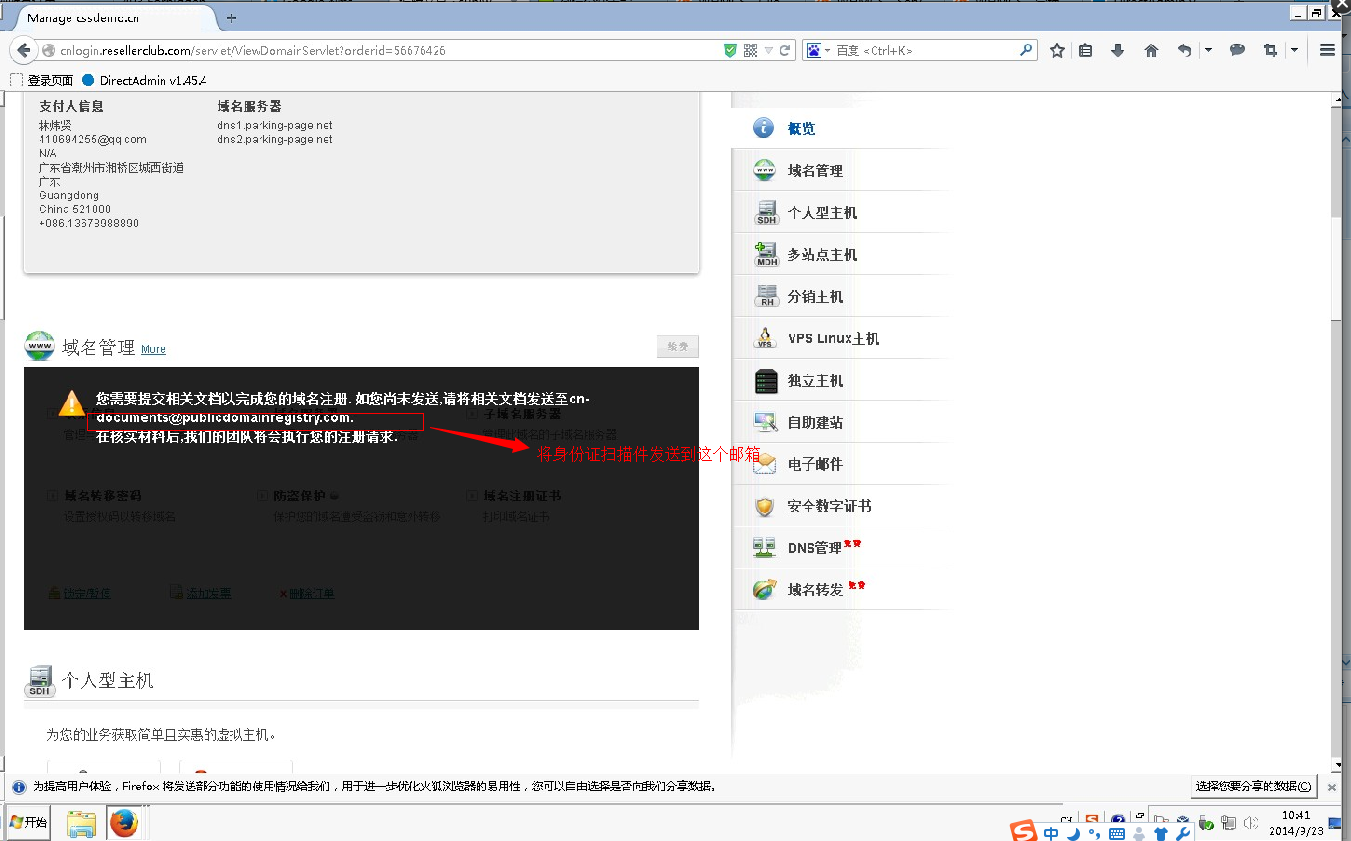The width and height of the screenshot is (1351, 841).
Task: Open the chat bubble toolbar icon
Action: click(x=1237, y=50)
